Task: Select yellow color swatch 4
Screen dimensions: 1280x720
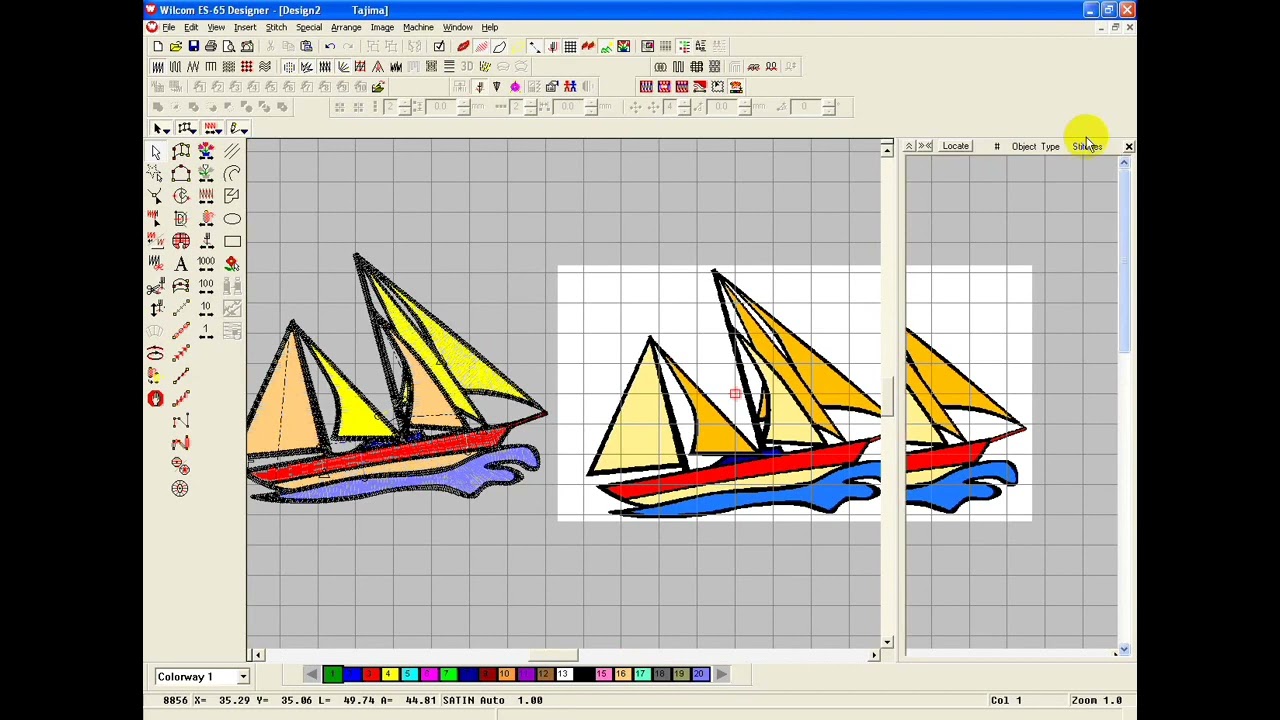Action: coord(390,674)
